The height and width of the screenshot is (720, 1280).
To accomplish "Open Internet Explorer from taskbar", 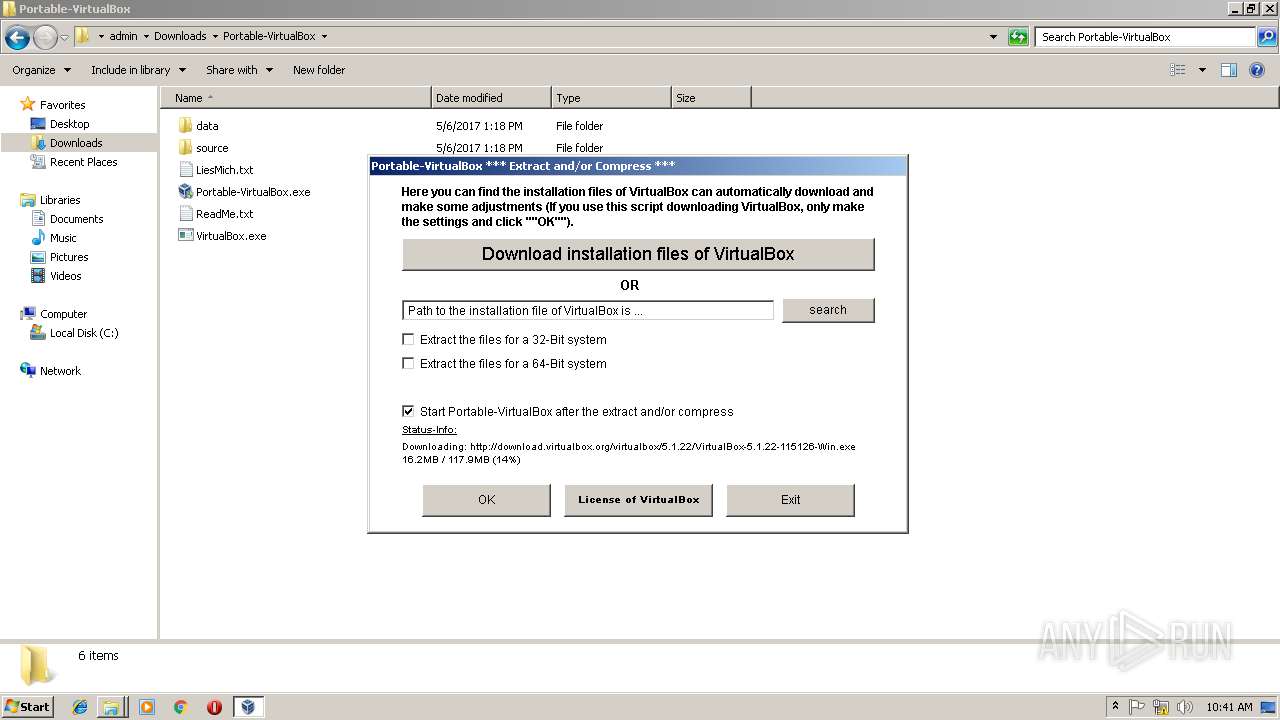I will point(80,707).
